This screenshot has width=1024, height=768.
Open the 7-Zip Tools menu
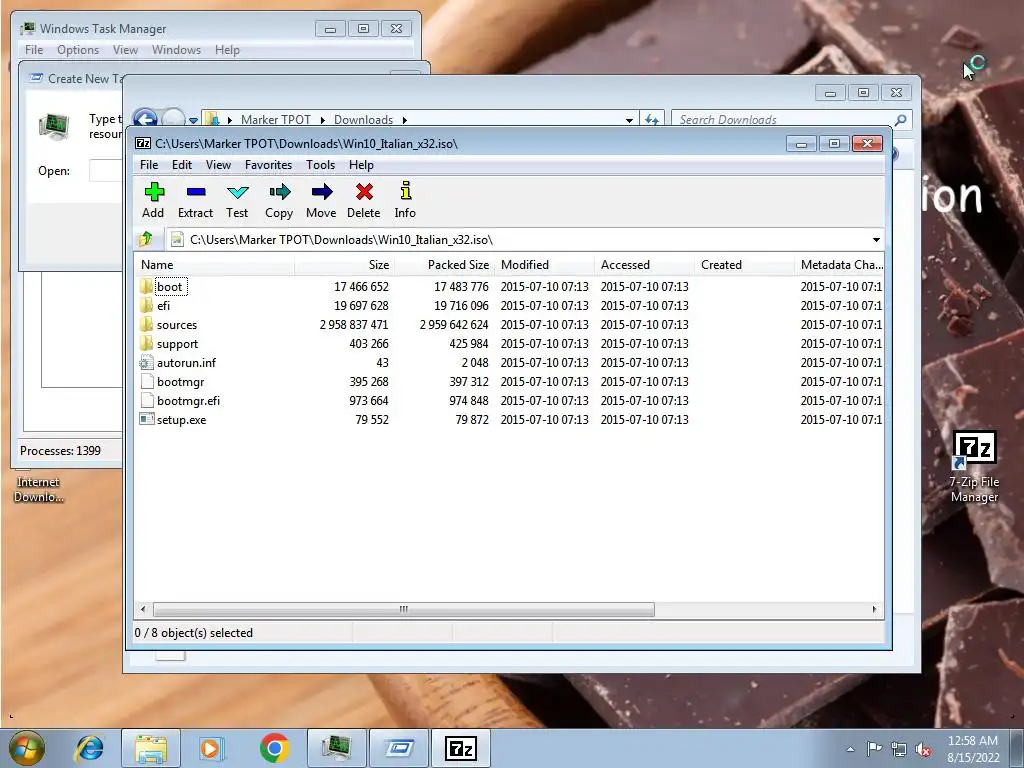(321, 165)
